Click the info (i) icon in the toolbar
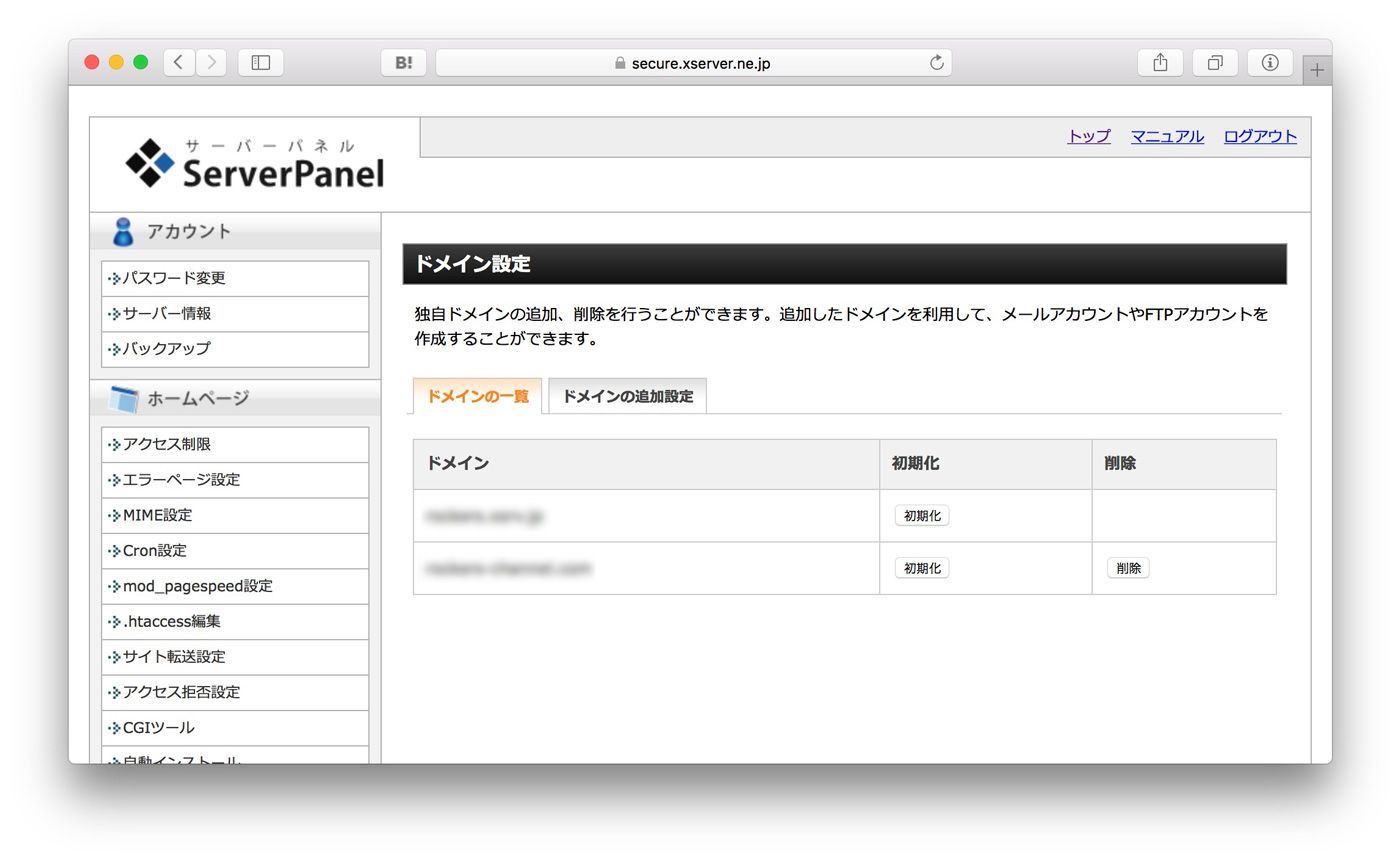The width and height of the screenshot is (1400, 861). tap(1269, 62)
